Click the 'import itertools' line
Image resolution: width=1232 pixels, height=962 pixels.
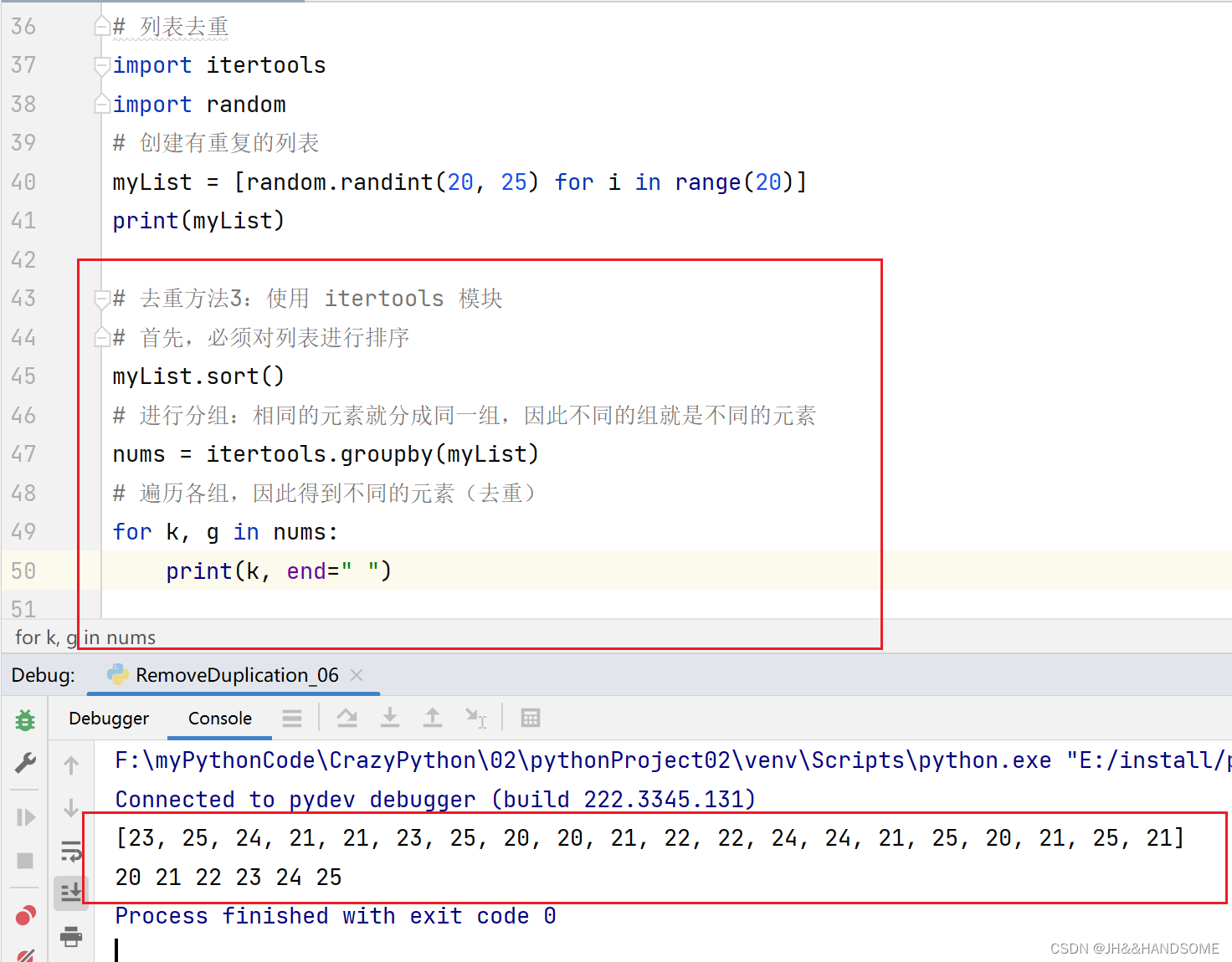219,65
